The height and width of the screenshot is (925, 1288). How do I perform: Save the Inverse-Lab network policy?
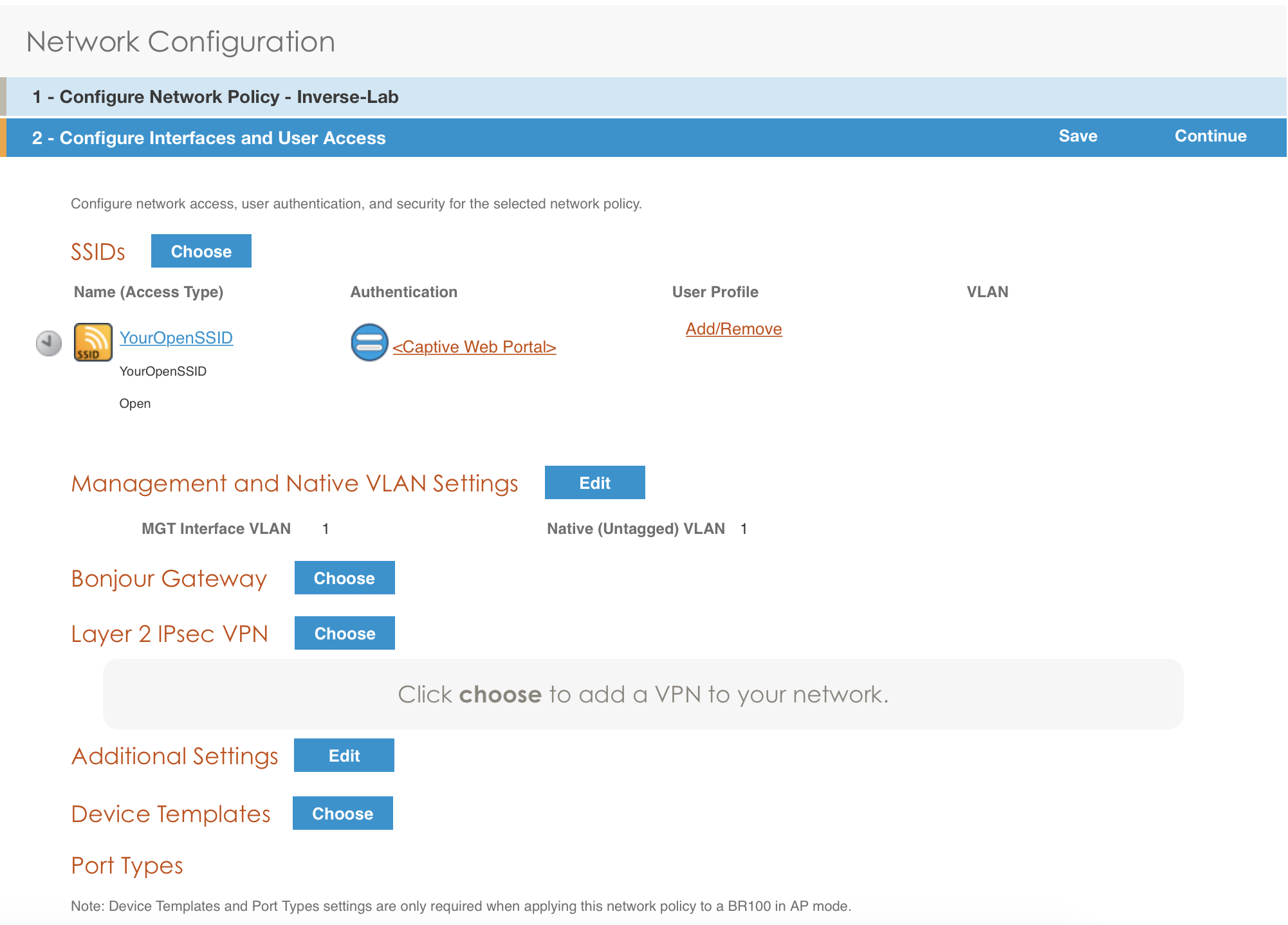click(x=1077, y=136)
